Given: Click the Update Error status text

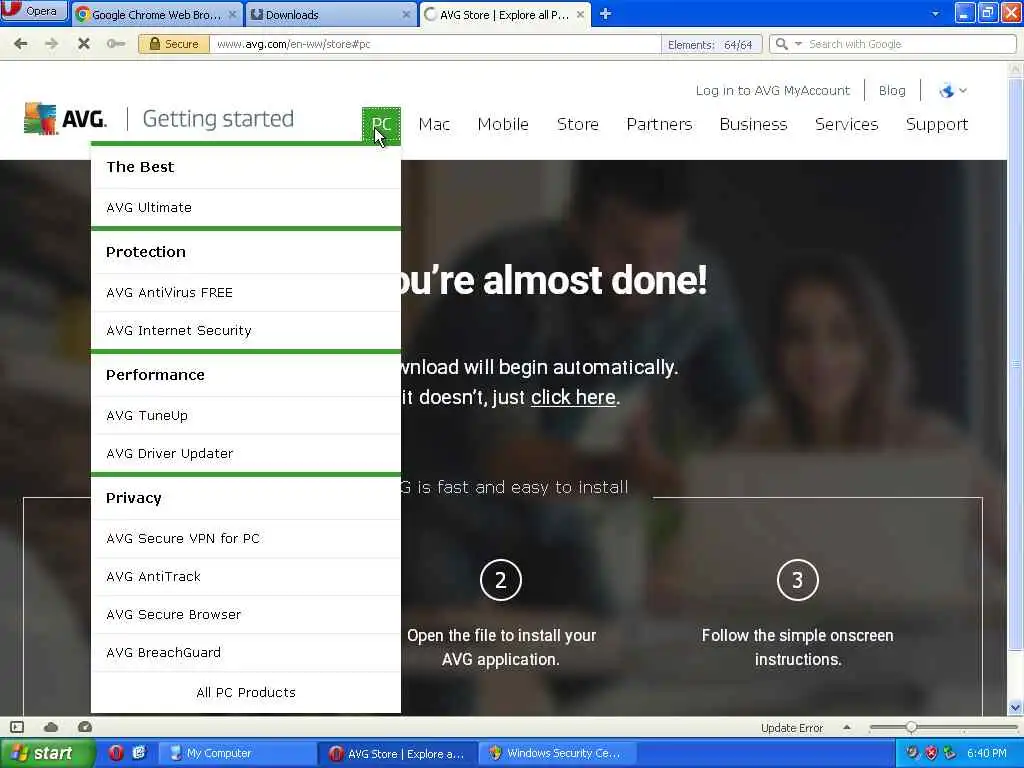Looking at the screenshot, I should tap(792, 728).
